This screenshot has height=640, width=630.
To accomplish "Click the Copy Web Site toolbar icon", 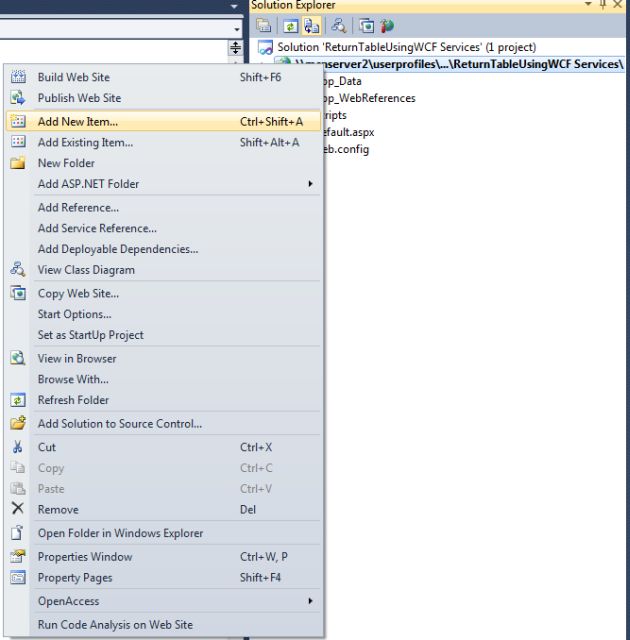I will pos(366,26).
